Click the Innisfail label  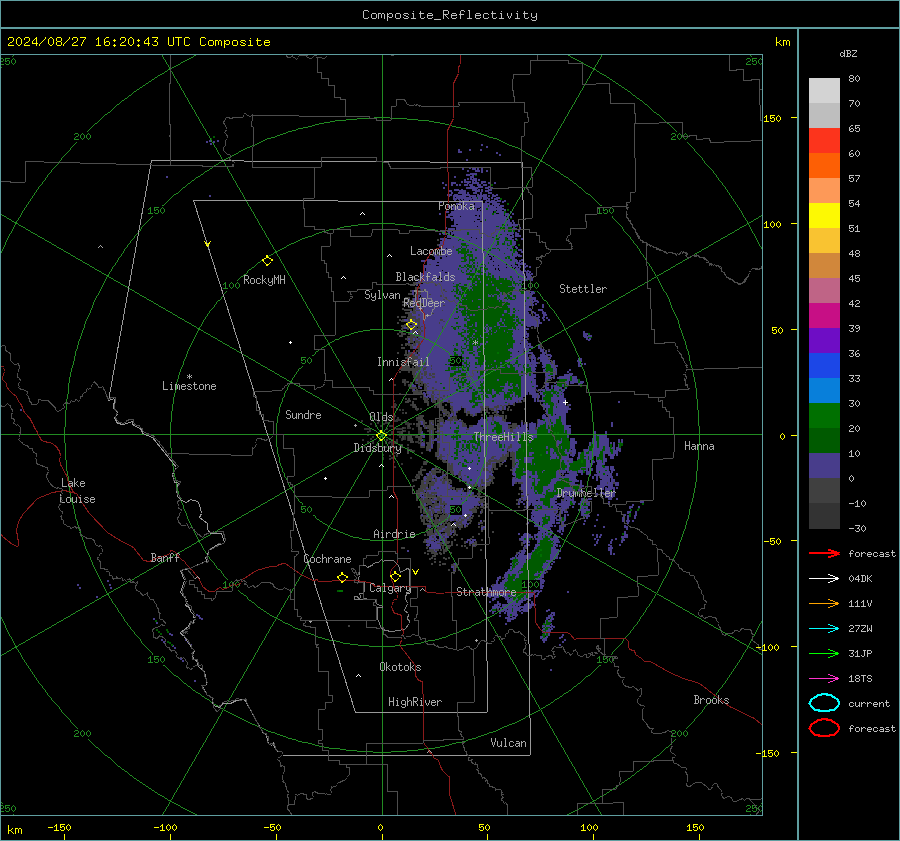tap(403, 362)
